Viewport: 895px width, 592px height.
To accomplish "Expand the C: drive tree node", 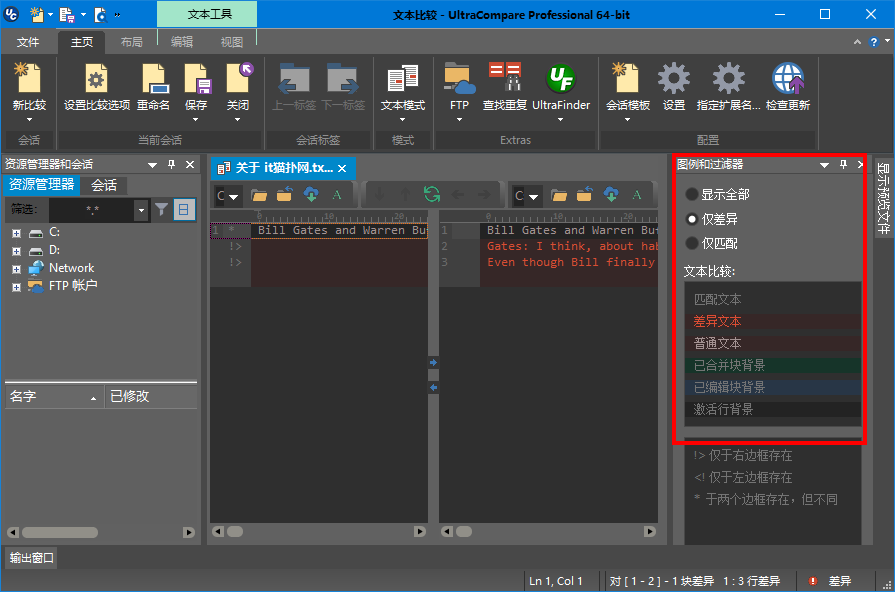I will [x=17, y=233].
